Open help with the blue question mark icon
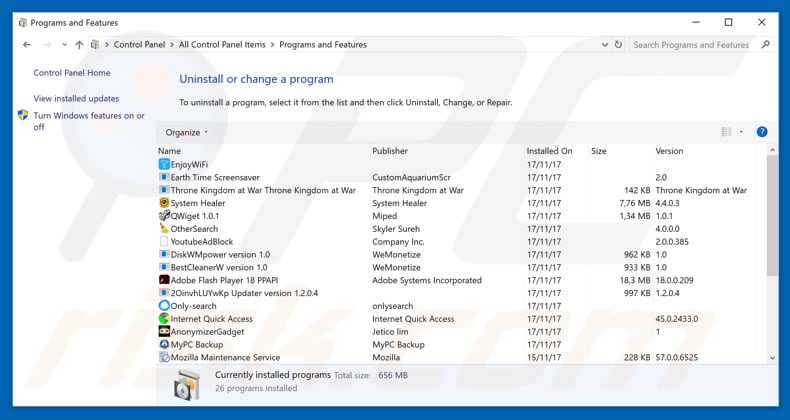This screenshot has width=790, height=420. point(762,132)
